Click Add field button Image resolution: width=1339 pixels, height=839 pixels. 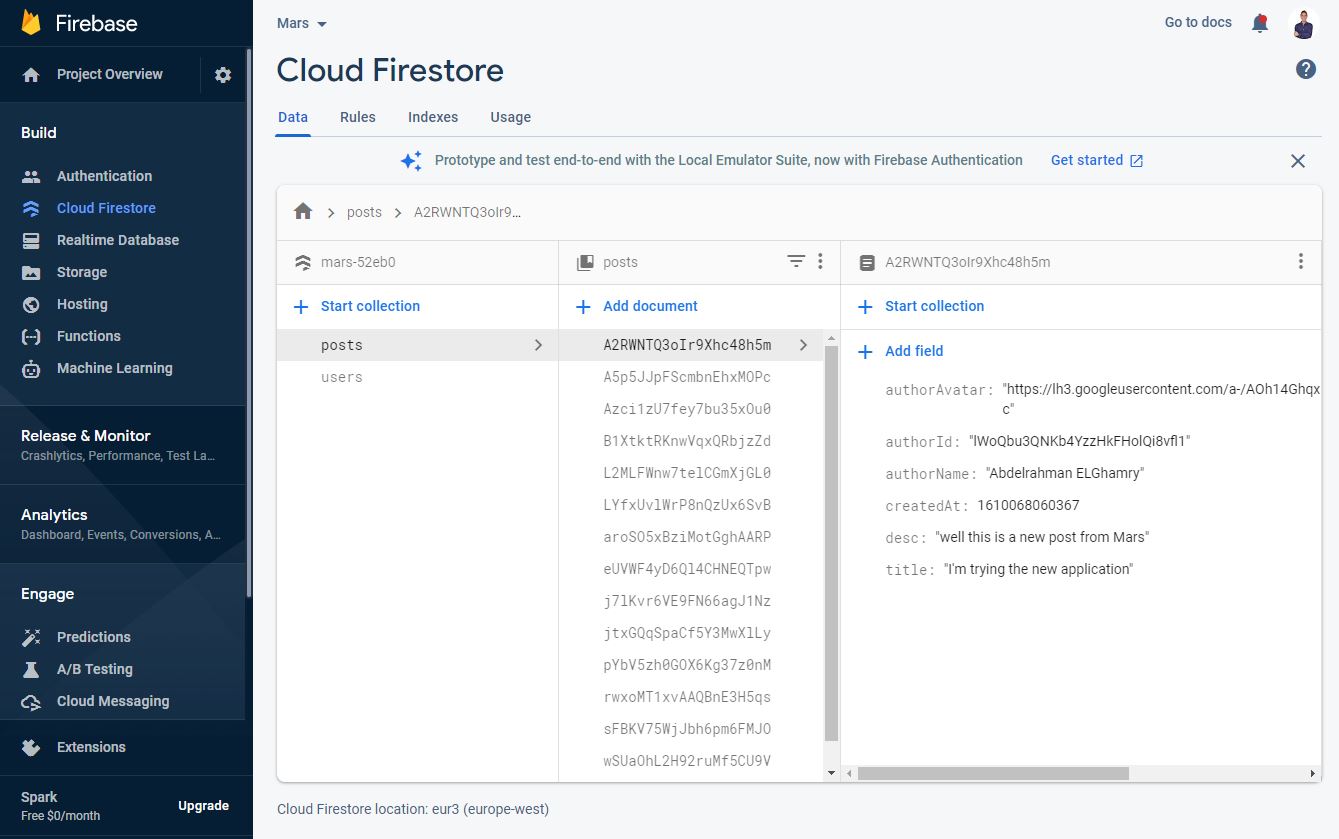pos(914,351)
